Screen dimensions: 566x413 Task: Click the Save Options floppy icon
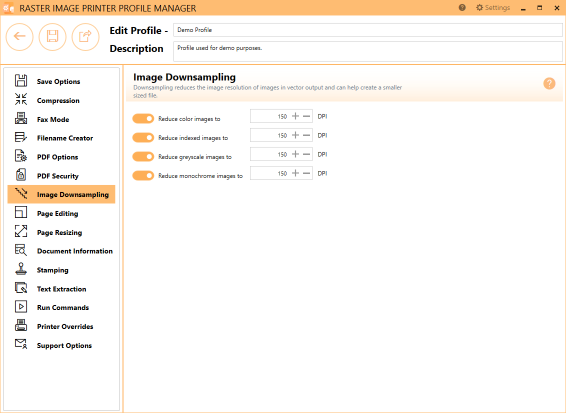click(21, 81)
